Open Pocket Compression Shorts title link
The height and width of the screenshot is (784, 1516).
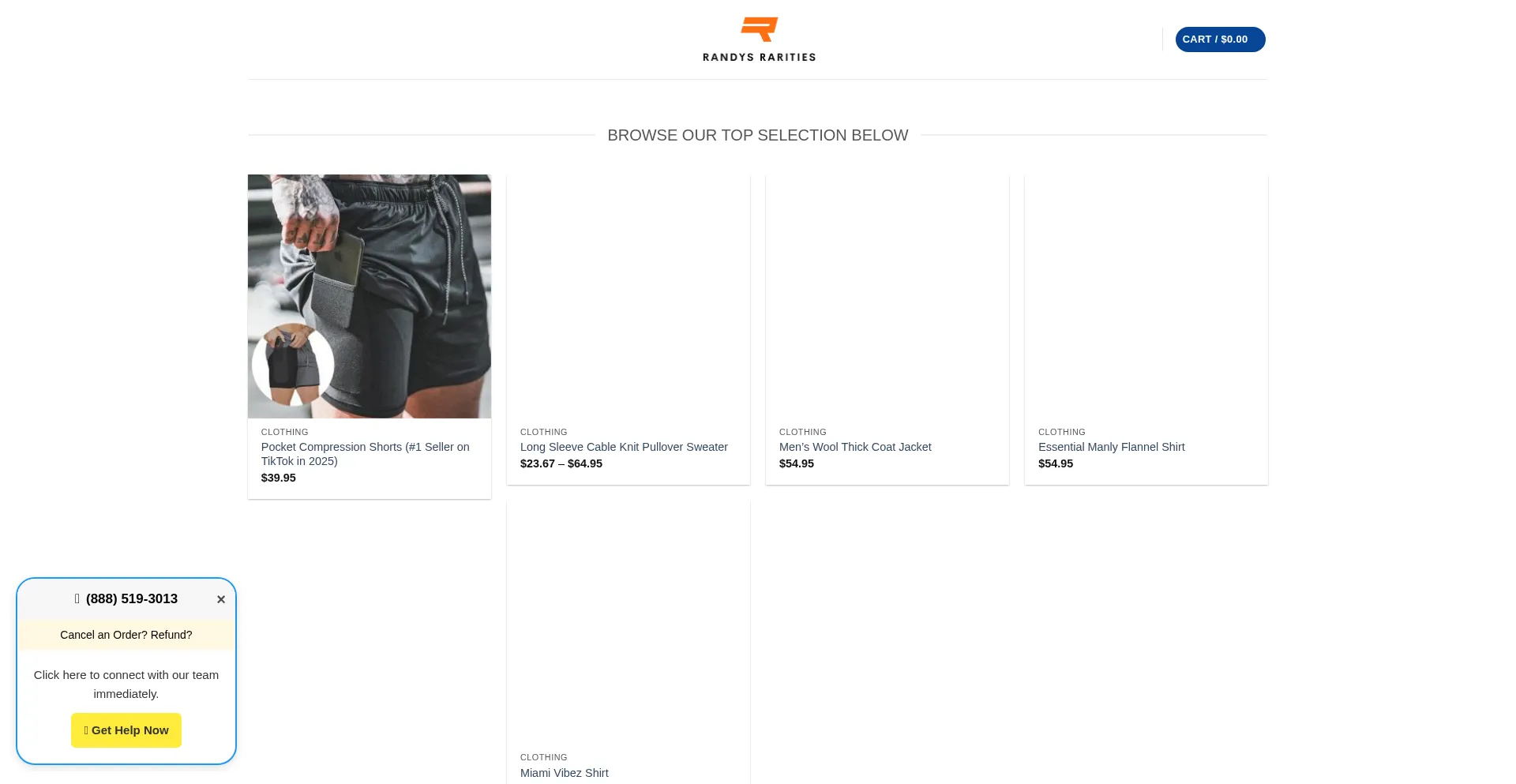coord(366,454)
